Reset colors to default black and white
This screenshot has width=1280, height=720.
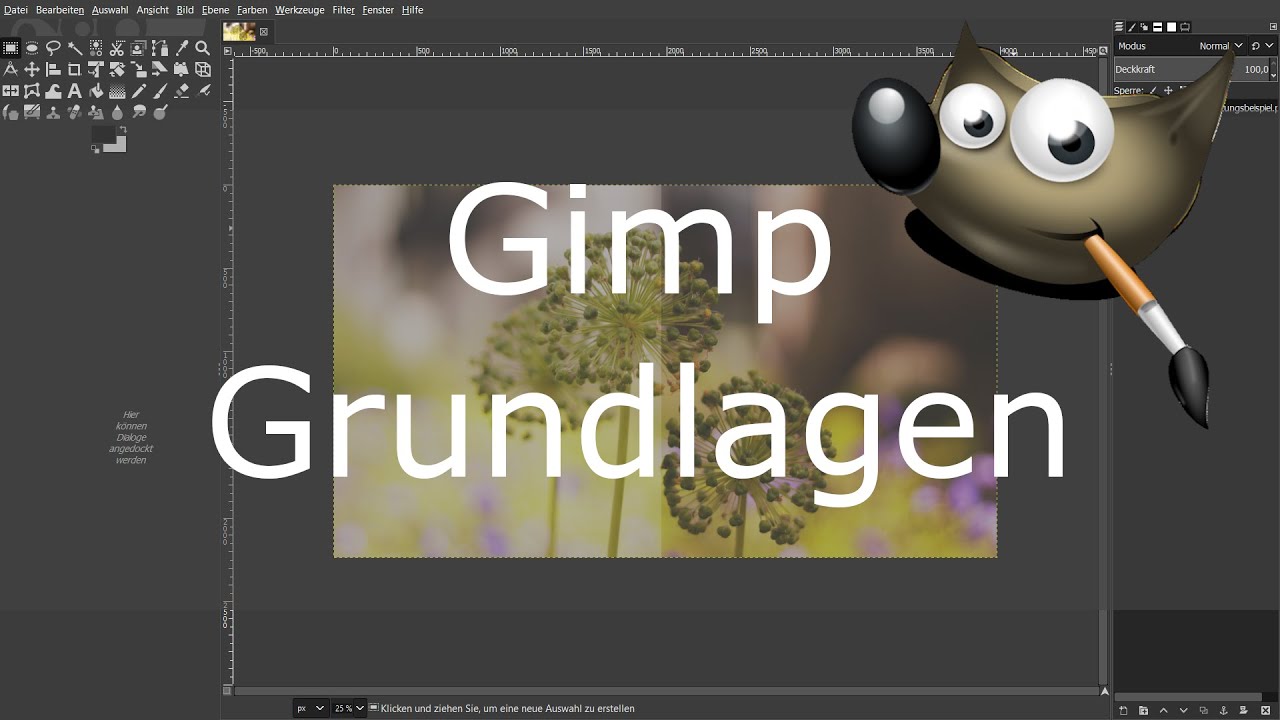(x=95, y=149)
